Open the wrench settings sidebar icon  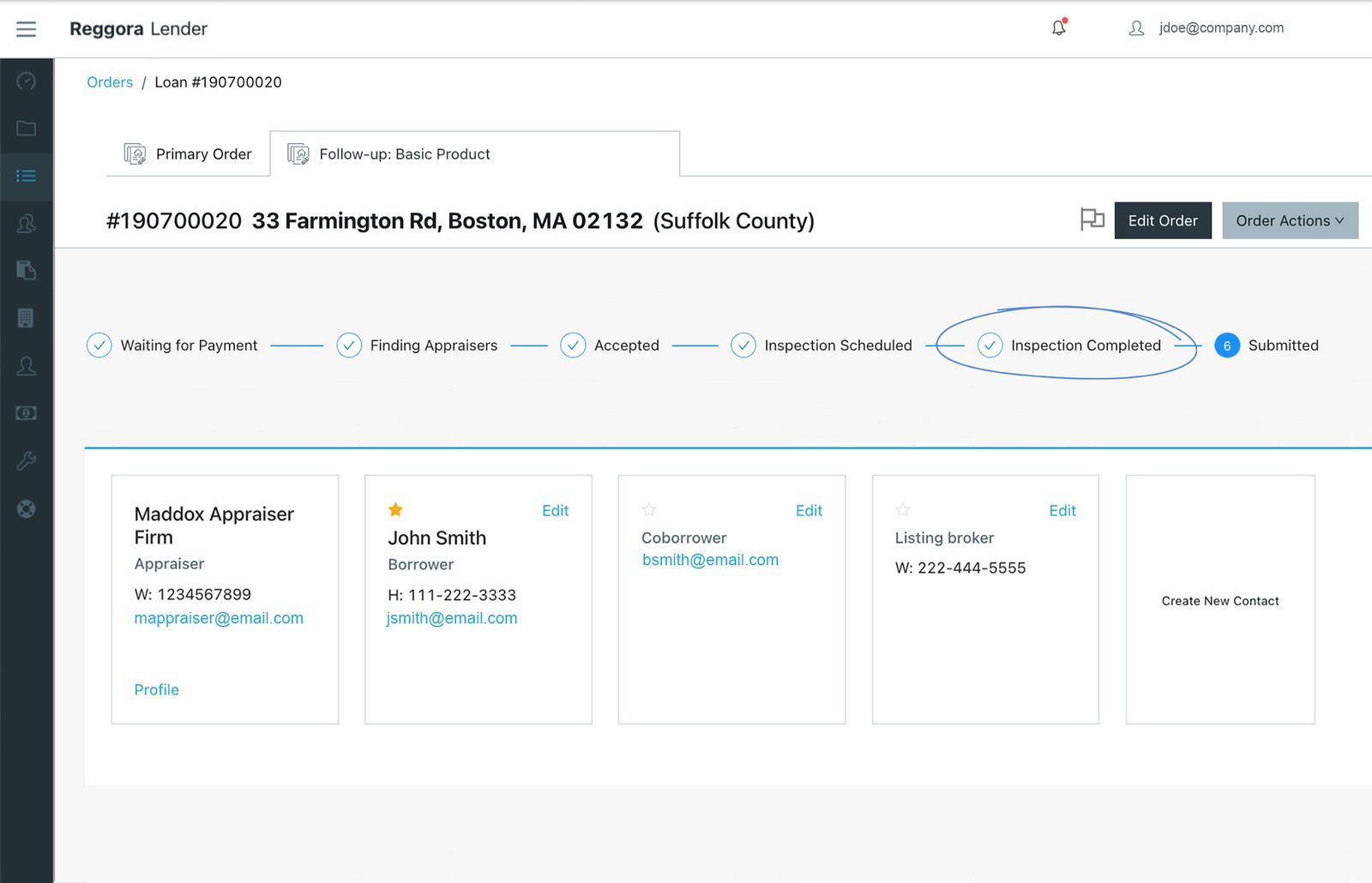(27, 461)
